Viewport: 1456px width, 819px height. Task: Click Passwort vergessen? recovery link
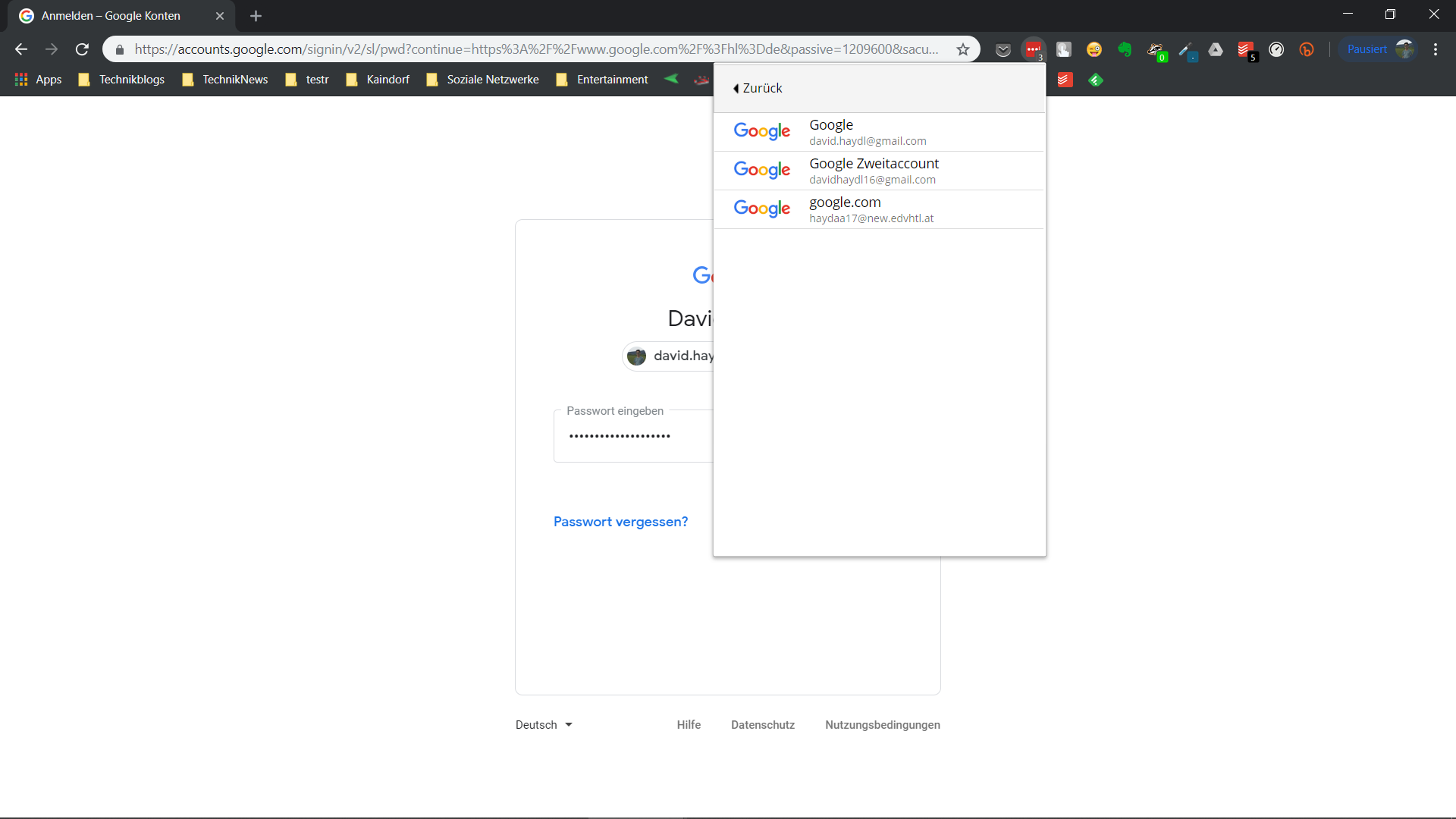click(x=620, y=521)
